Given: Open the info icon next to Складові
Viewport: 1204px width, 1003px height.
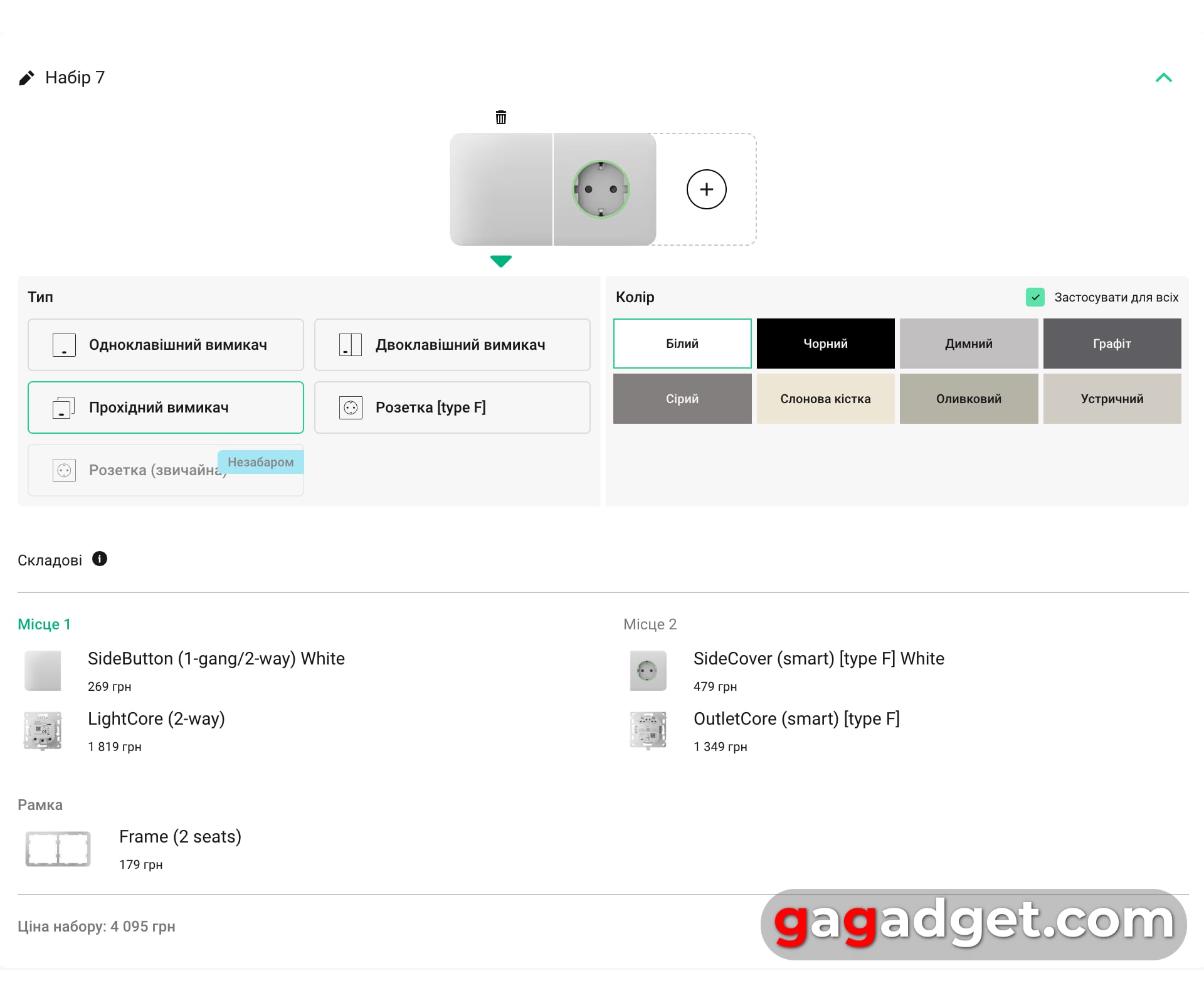Looking at the screenshot, I should [x=100, y=559].
